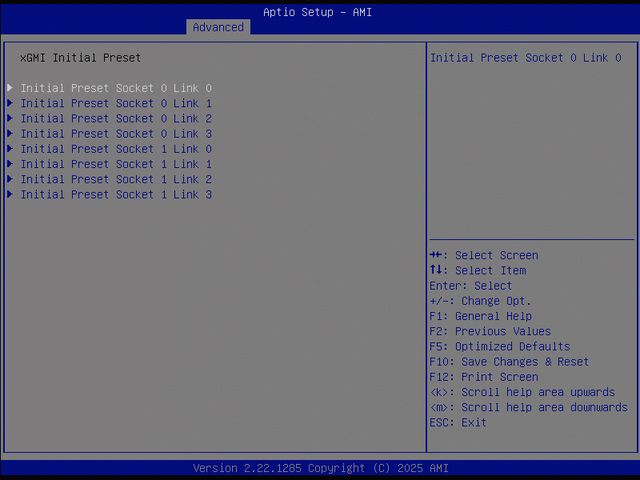The image size is (640, 480).
Task: Click the version copyright footer text
Action: [320, 468]
